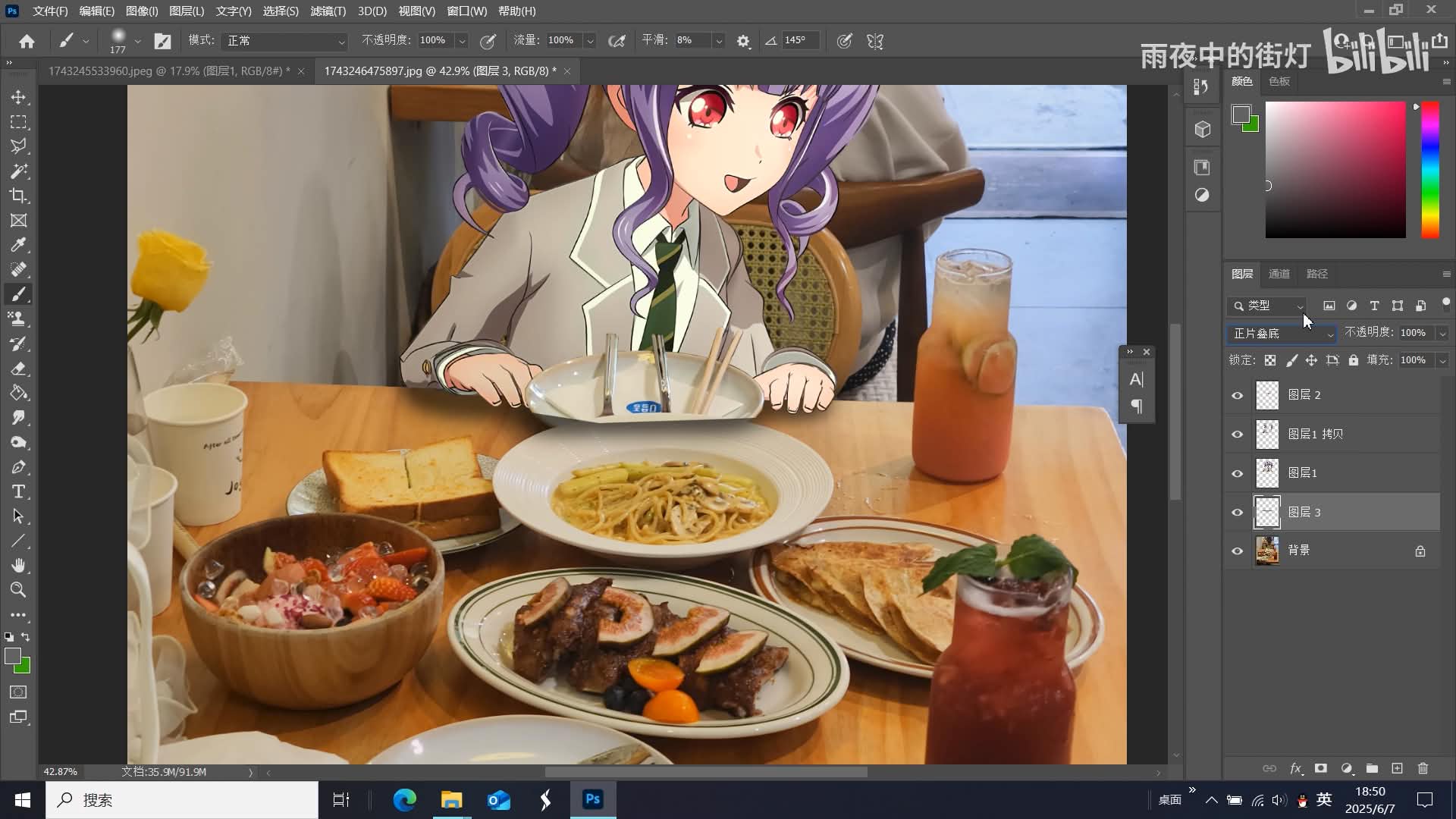The height and width of the screenshot is (819, 1456).
Task: Select the Path Selection tool
Action: (x=18, y=516)
